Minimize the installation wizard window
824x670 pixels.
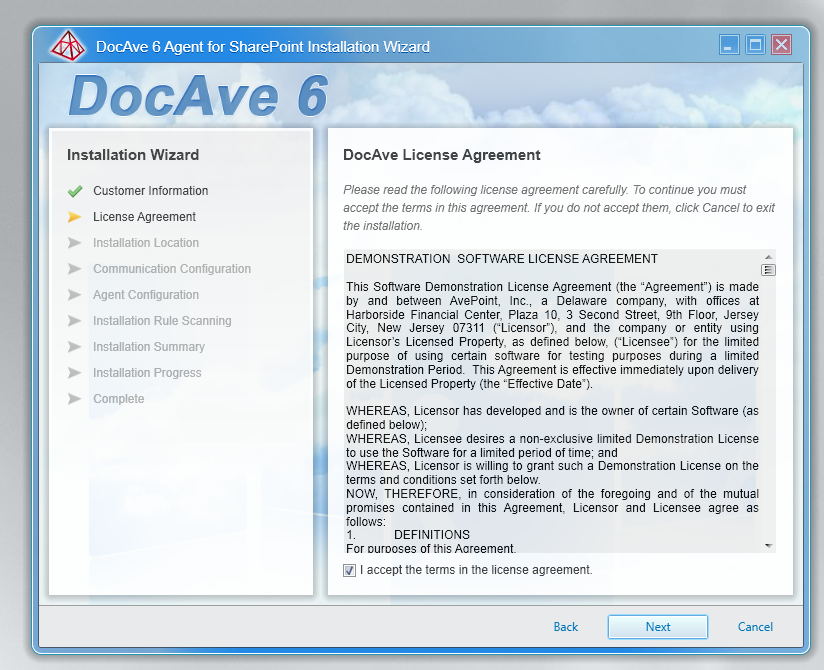tap(728, 44)
